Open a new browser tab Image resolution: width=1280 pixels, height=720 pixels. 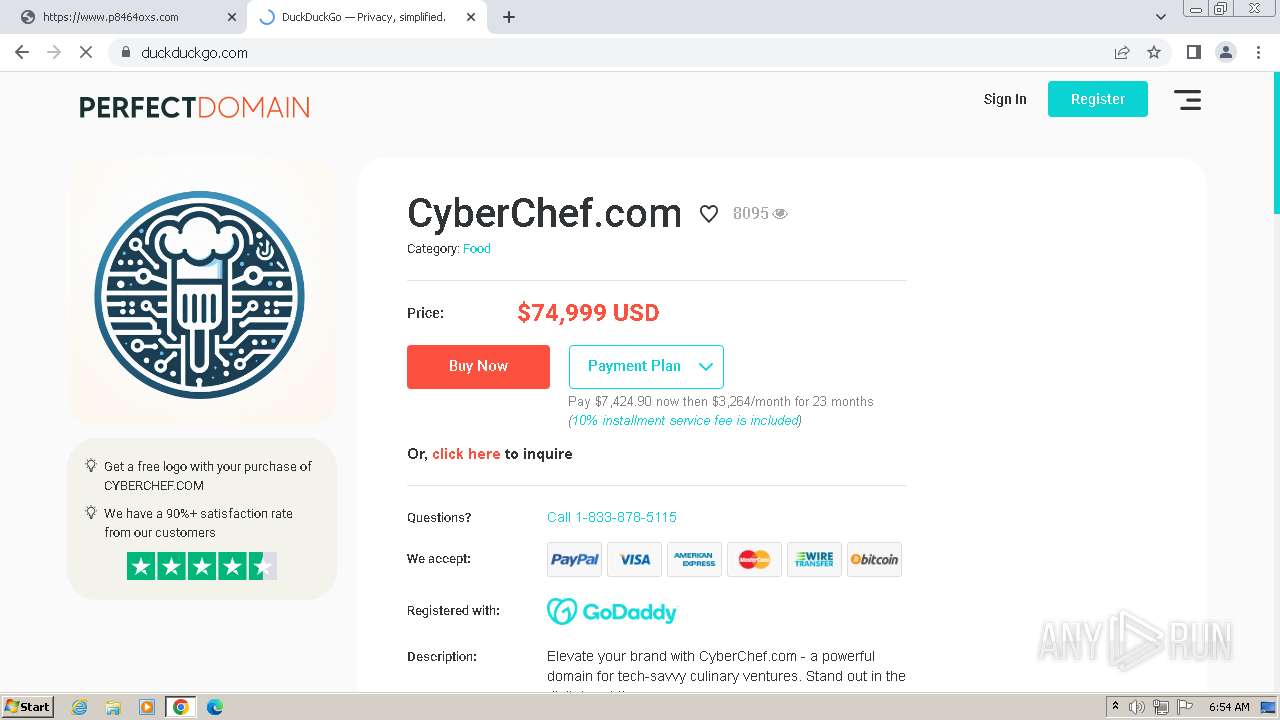(509, 17)
